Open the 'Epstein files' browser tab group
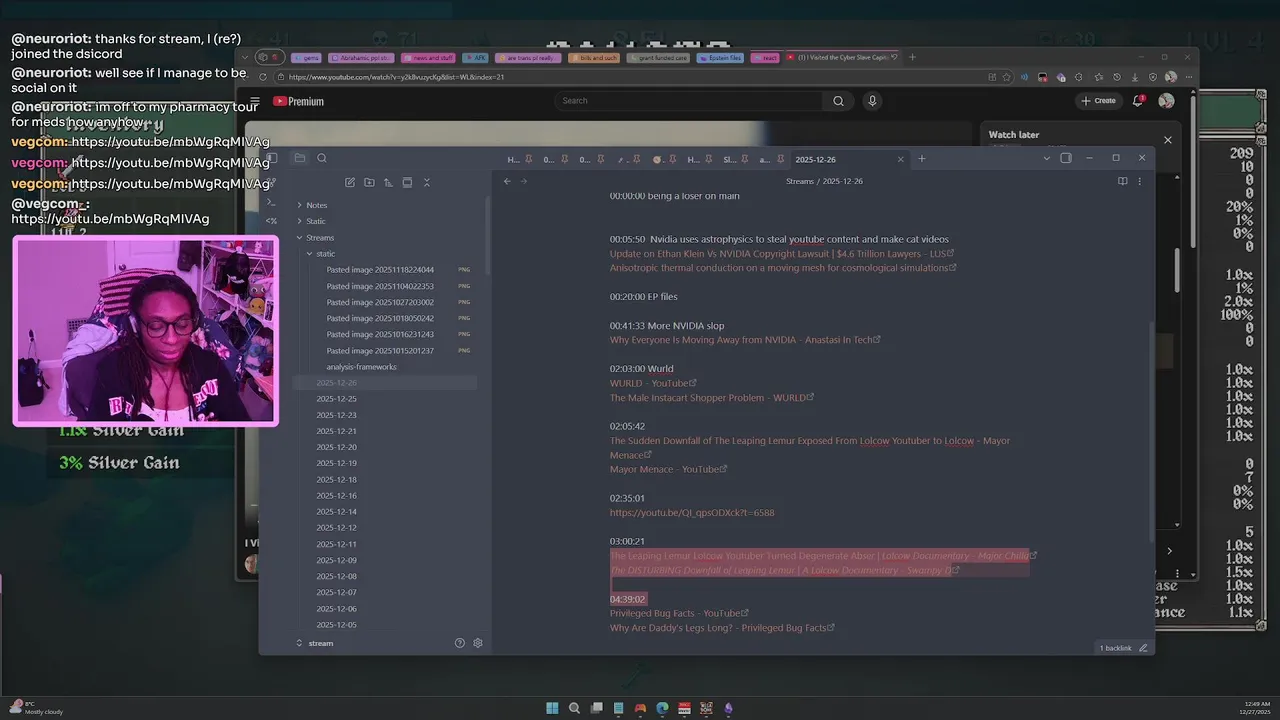Screen dimensions: 1280x720 point(719,58)
